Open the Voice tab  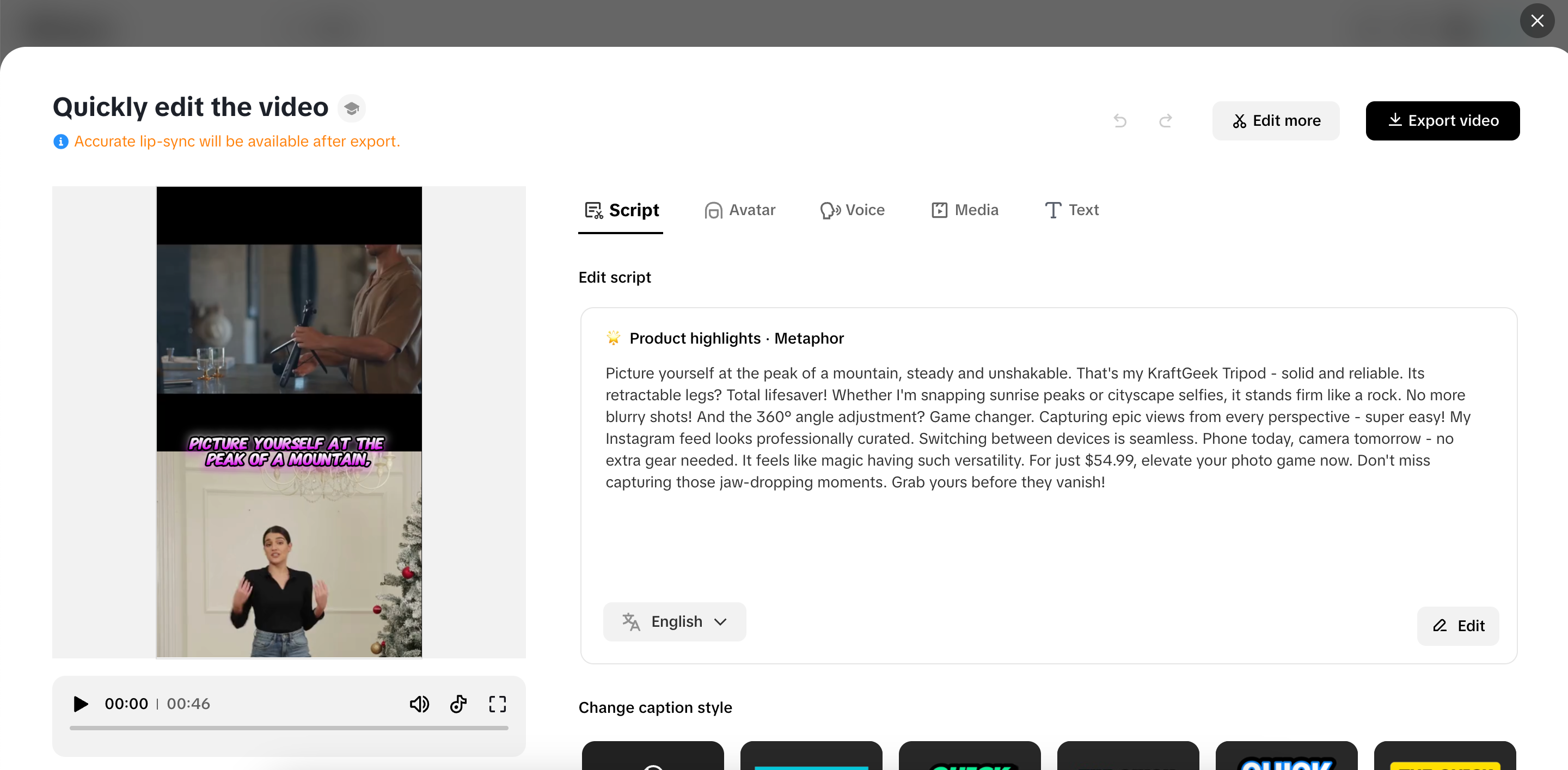(x=852, y=210)
